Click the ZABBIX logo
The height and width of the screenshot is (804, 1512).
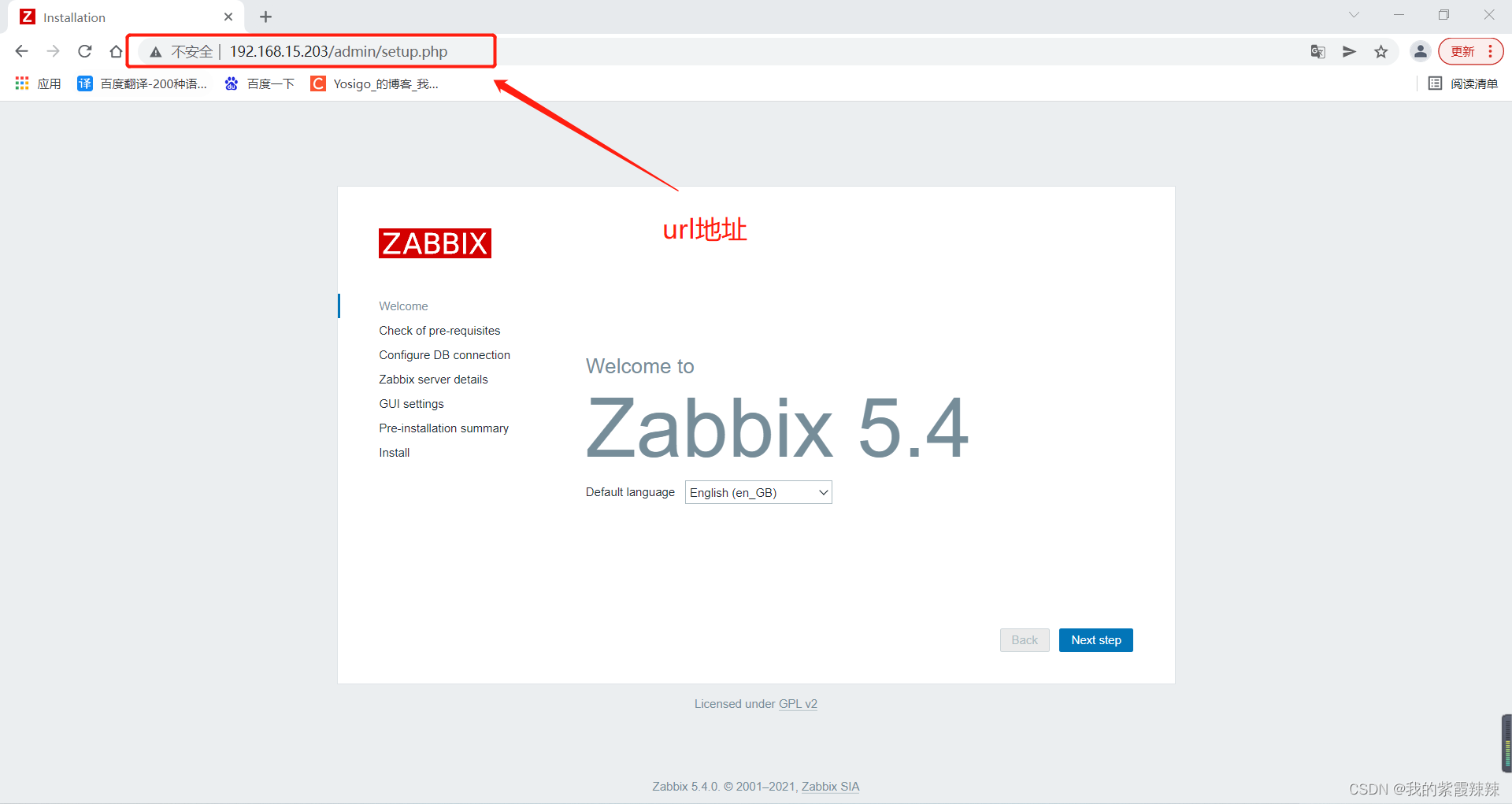pyautogui.click(x=435, y=243)
